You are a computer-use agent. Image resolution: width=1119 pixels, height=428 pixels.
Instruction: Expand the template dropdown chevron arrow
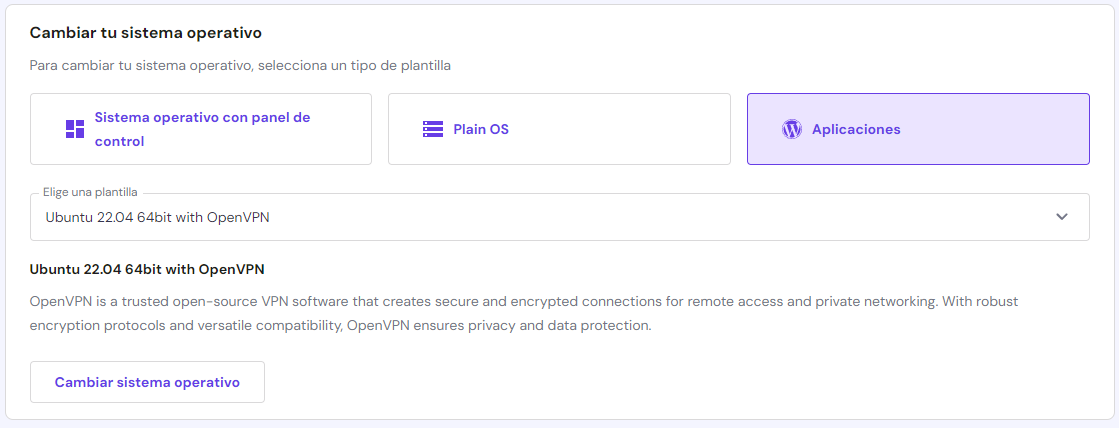1061,217
